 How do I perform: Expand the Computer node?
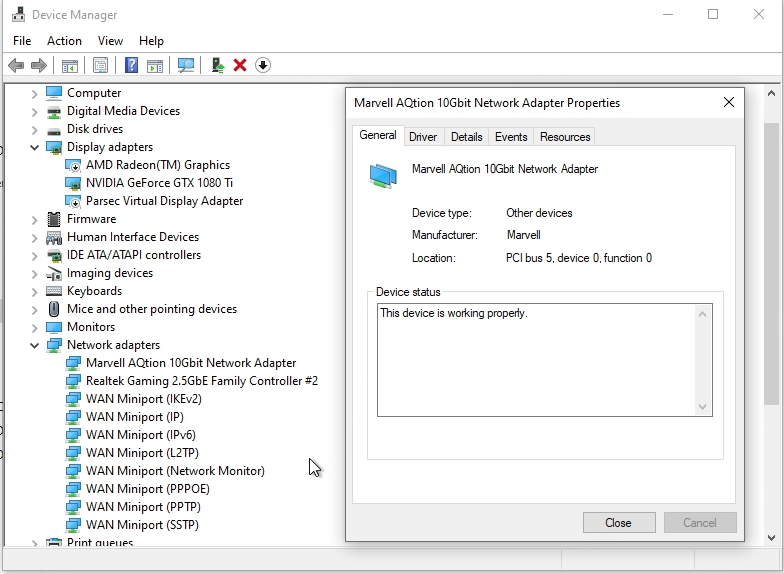point(34,94)
